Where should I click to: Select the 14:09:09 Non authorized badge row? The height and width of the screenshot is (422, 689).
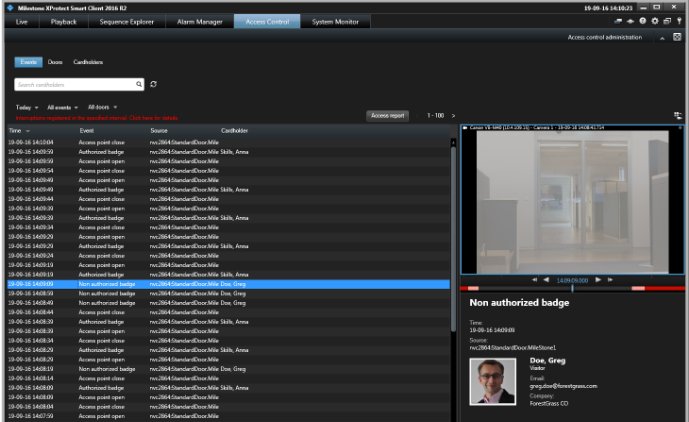coord(228,284)
